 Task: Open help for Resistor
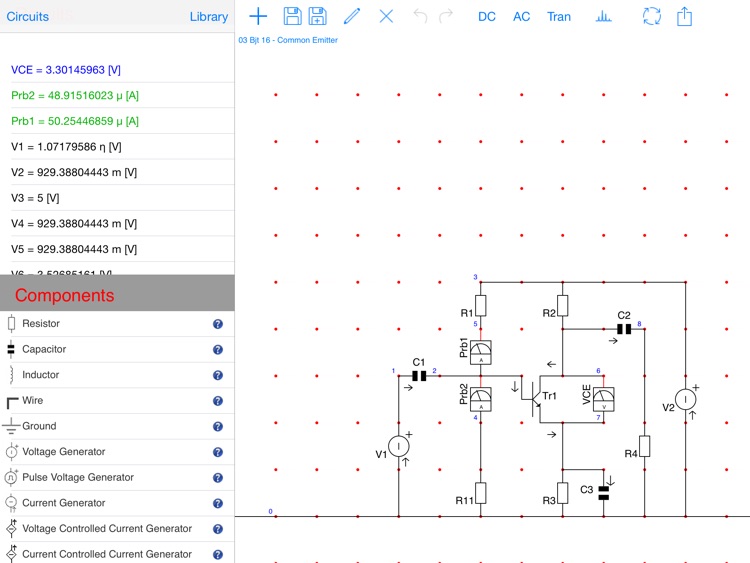click(x=218, y=324)
